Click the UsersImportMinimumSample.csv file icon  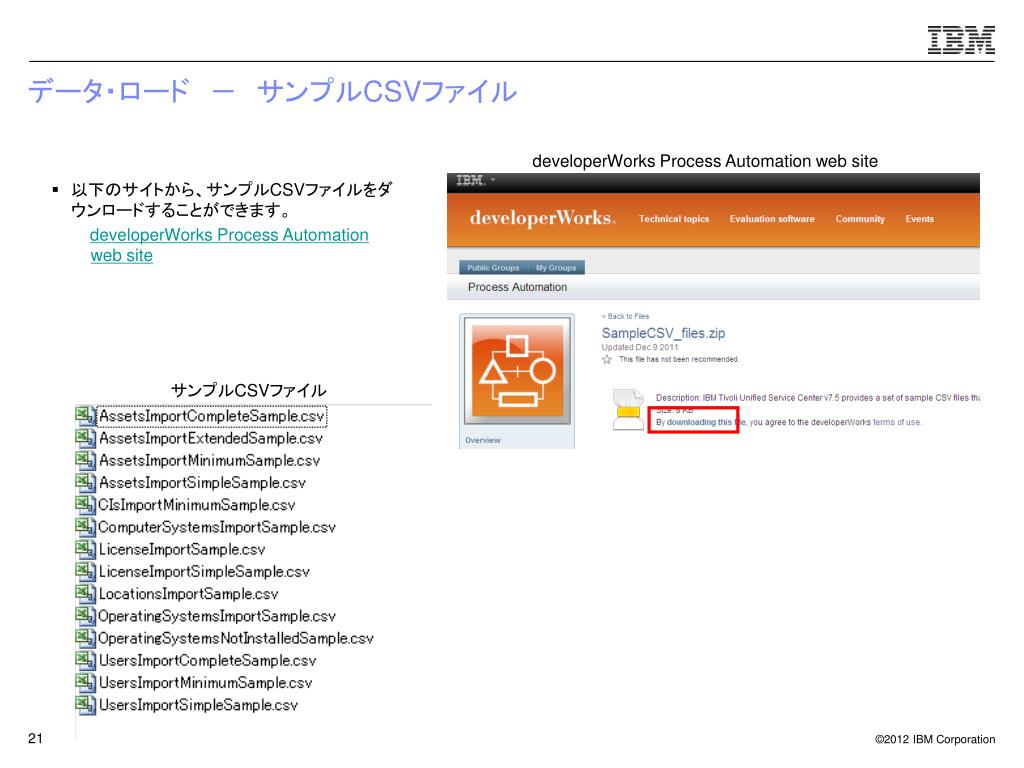coord(85,682)
